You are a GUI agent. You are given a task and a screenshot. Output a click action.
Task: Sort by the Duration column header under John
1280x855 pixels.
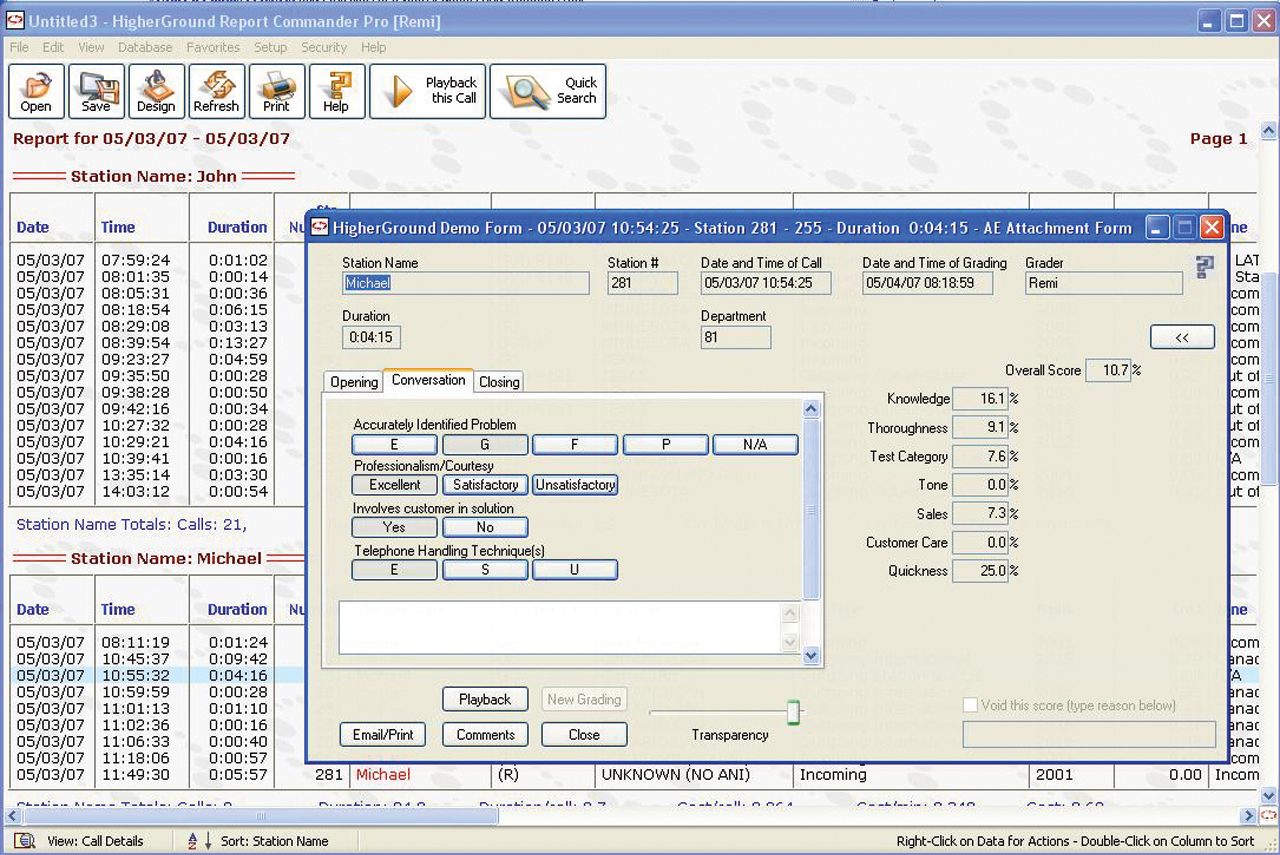pos(237,227)
